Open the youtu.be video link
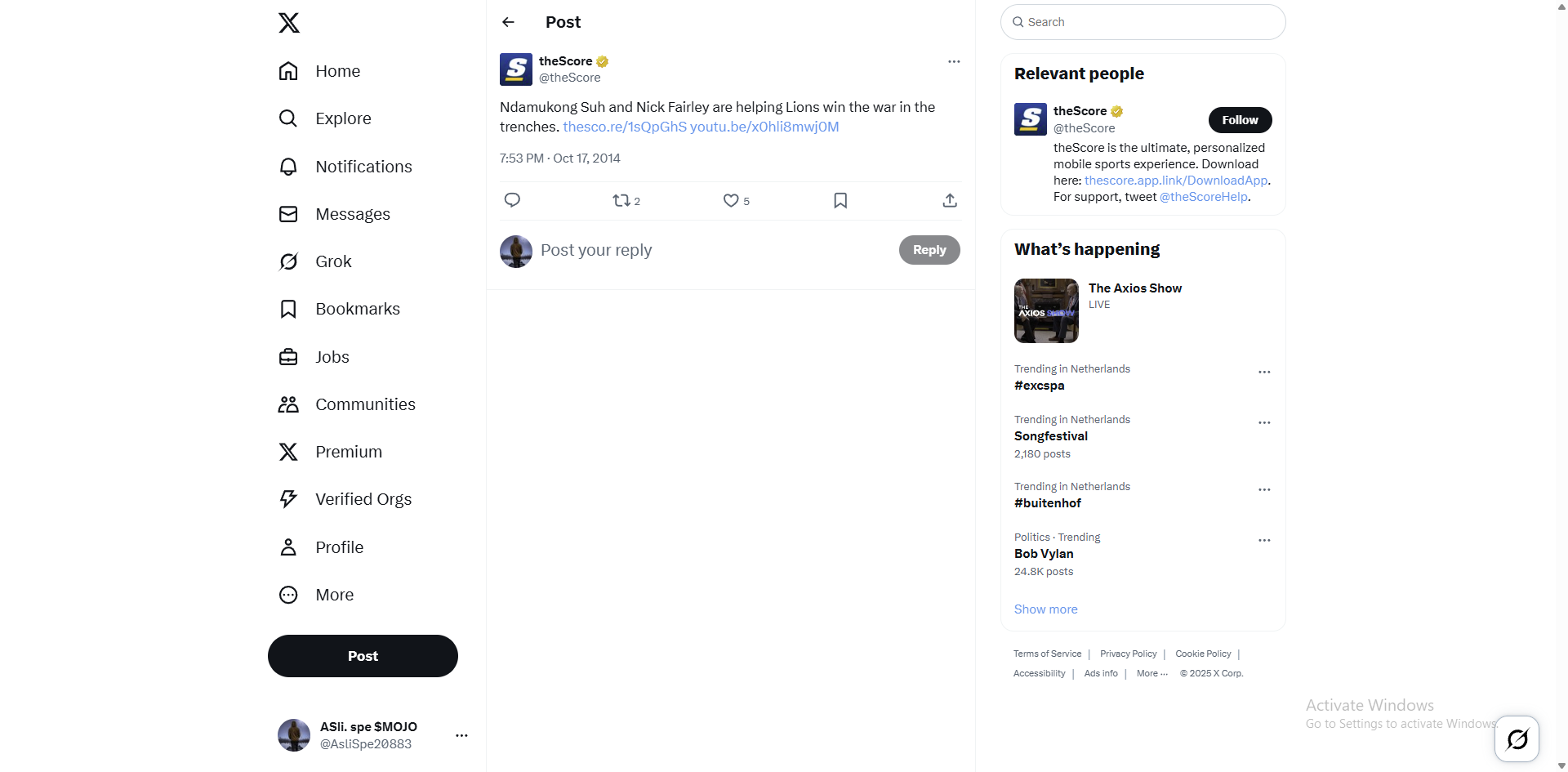 pyautogui.click(x=764, y=127)
